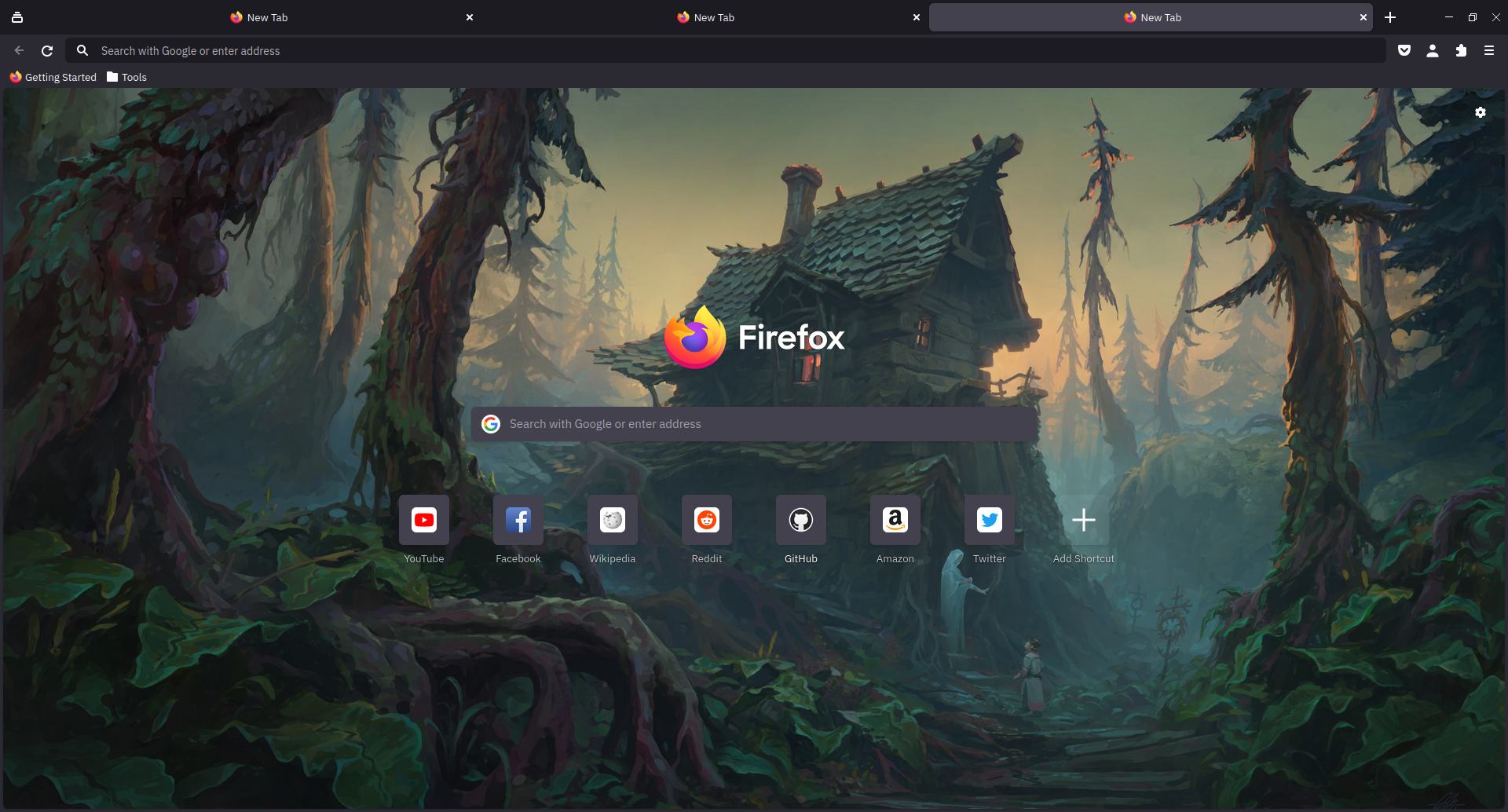Focus the address bar field

(x=727, y=50)
